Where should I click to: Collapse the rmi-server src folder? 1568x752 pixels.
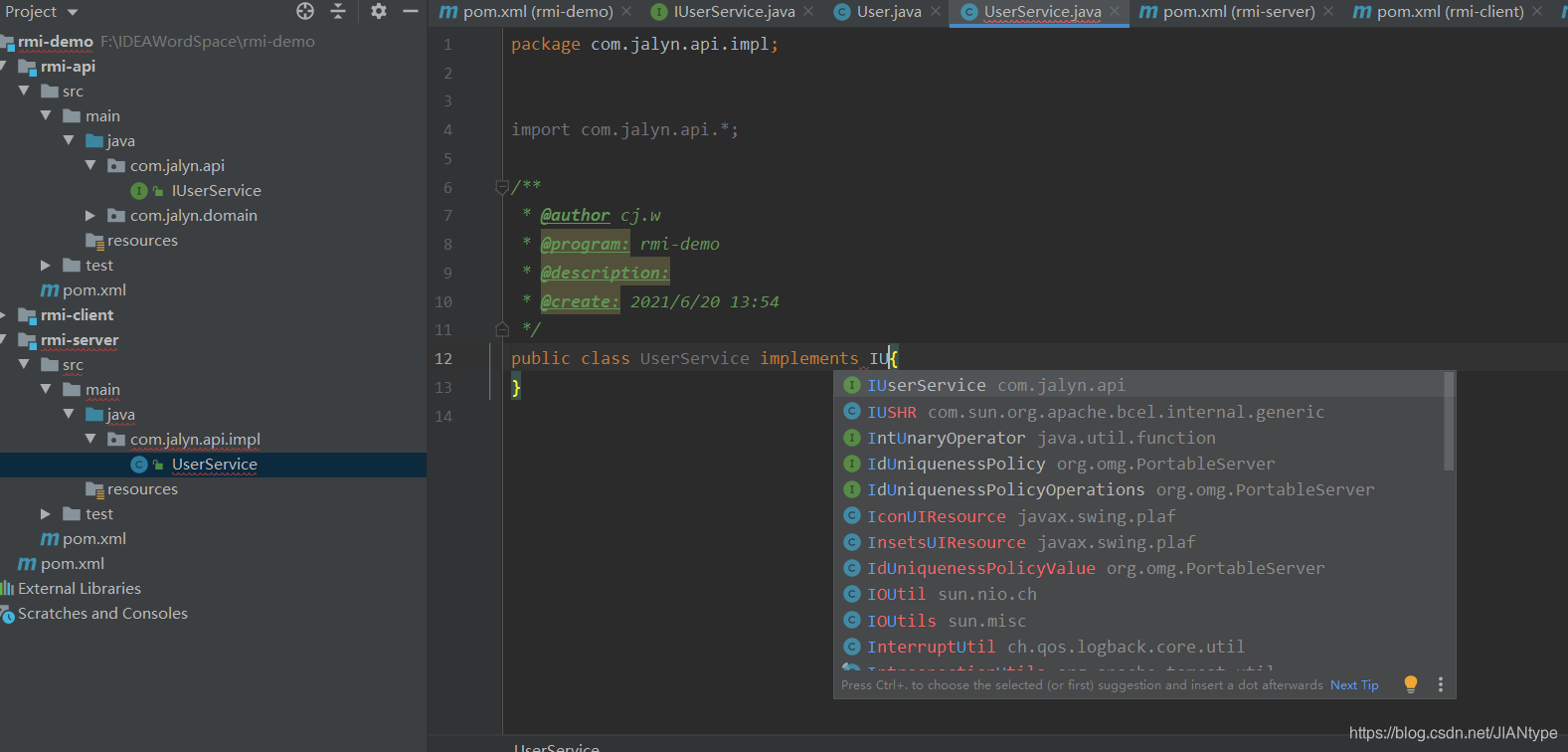coord(24,365)
